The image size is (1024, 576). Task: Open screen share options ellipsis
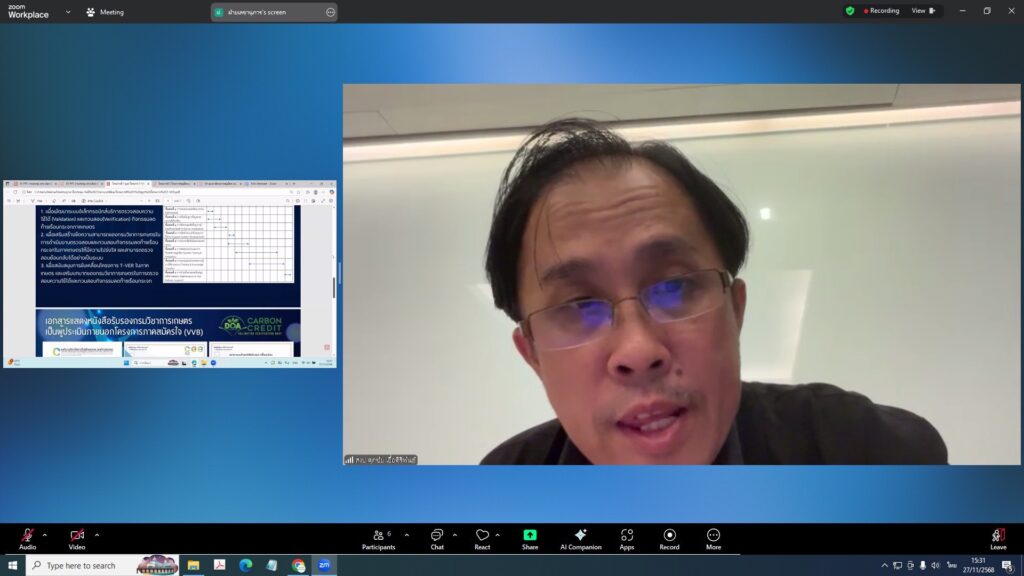click(331, 12)
